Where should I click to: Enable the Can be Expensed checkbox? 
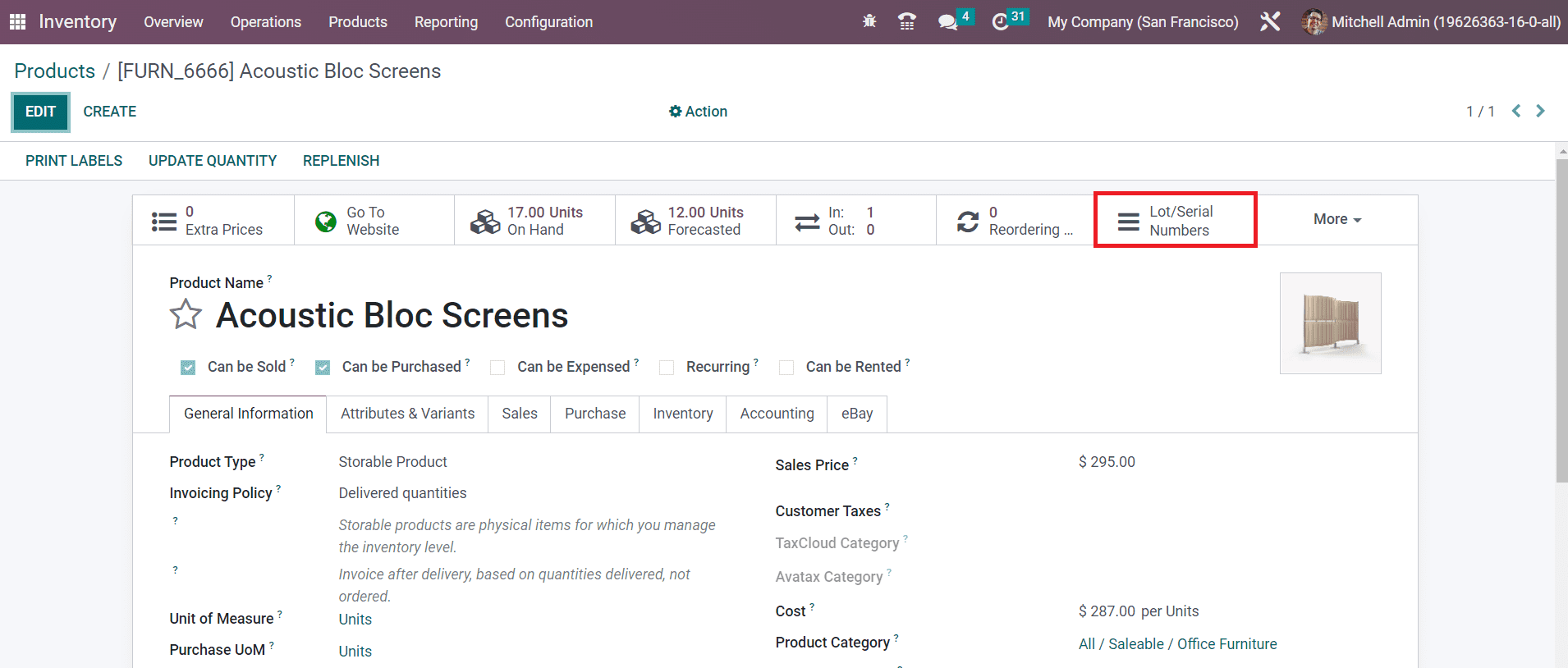tap(497, 368)
